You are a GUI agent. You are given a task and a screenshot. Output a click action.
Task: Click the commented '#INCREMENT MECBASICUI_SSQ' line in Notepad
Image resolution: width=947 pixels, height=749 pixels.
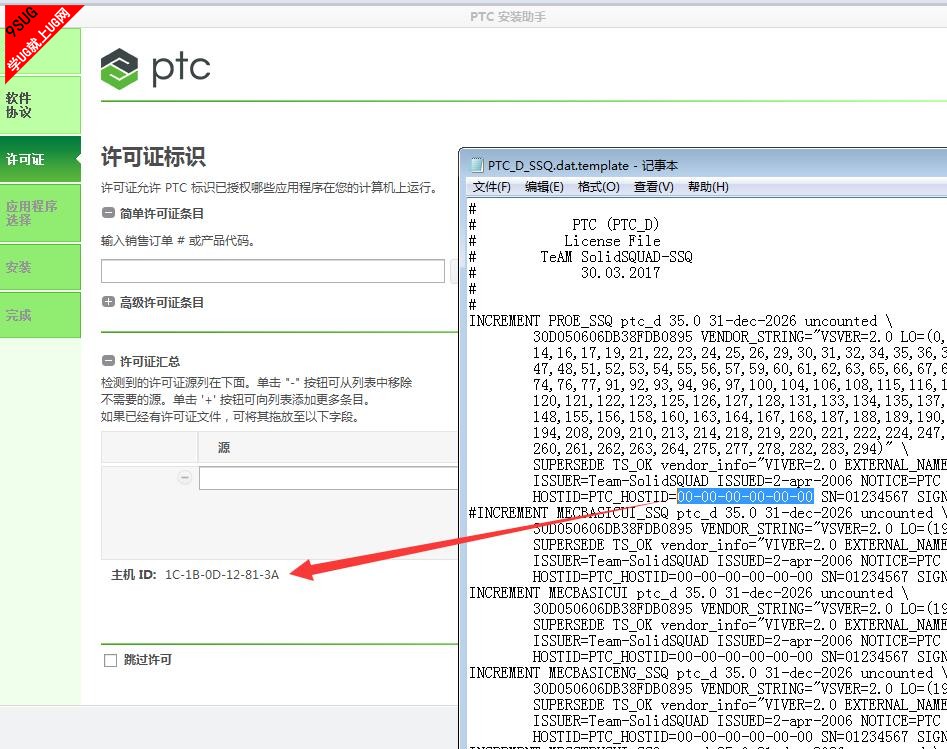[x=708, y=513]
